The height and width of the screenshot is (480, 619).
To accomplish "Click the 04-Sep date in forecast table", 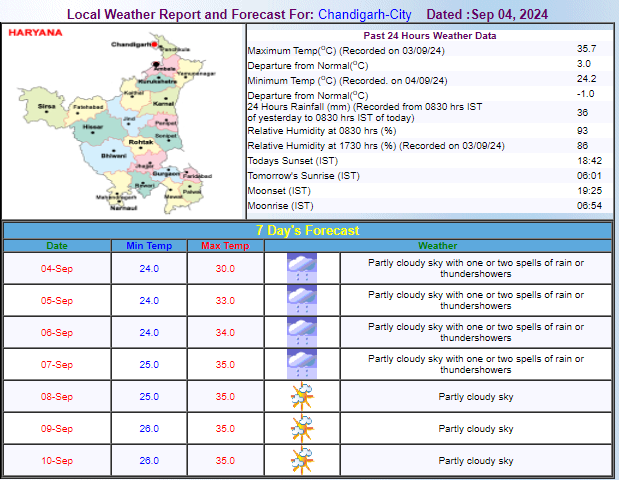I will coord(57,268).
